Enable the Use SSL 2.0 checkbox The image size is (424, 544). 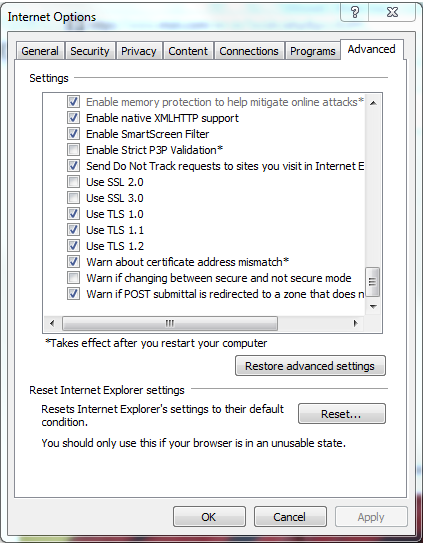point(73,181)
